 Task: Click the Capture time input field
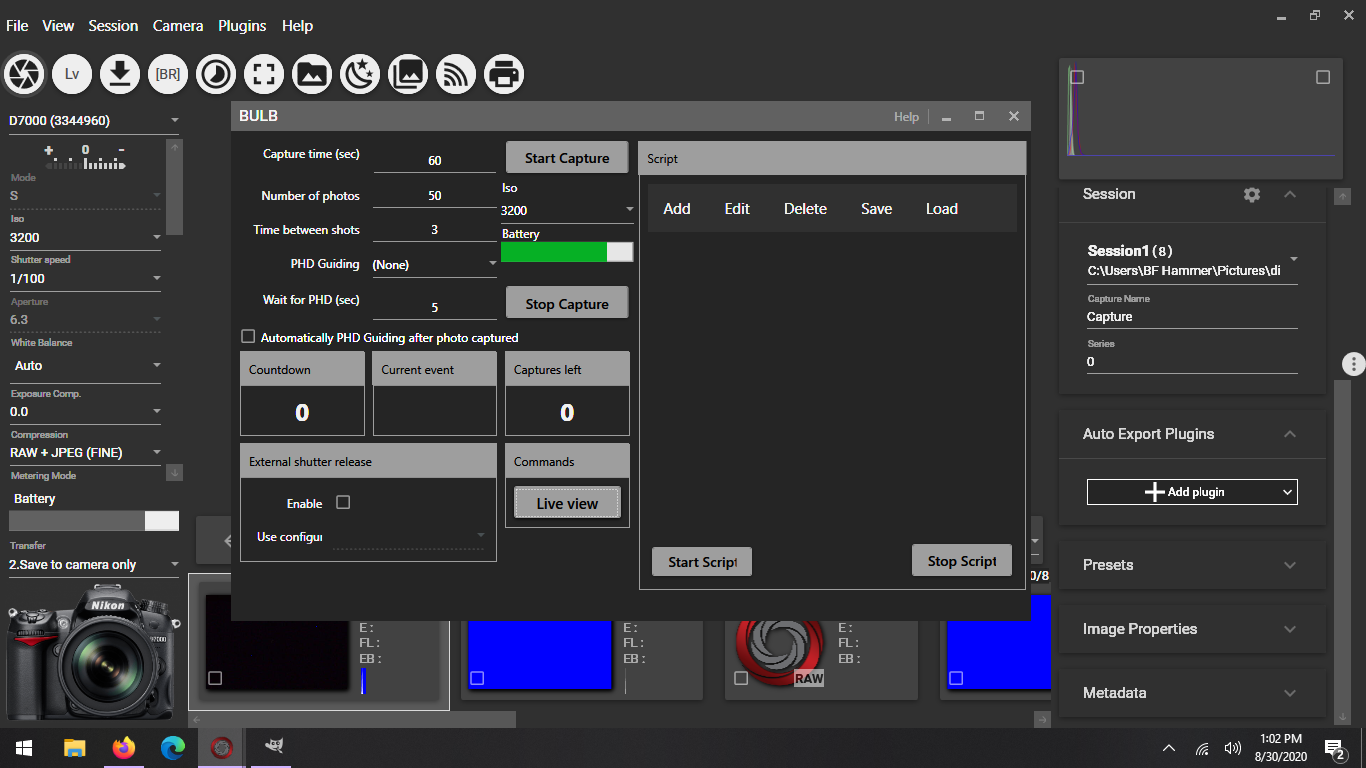pos(434,160)
